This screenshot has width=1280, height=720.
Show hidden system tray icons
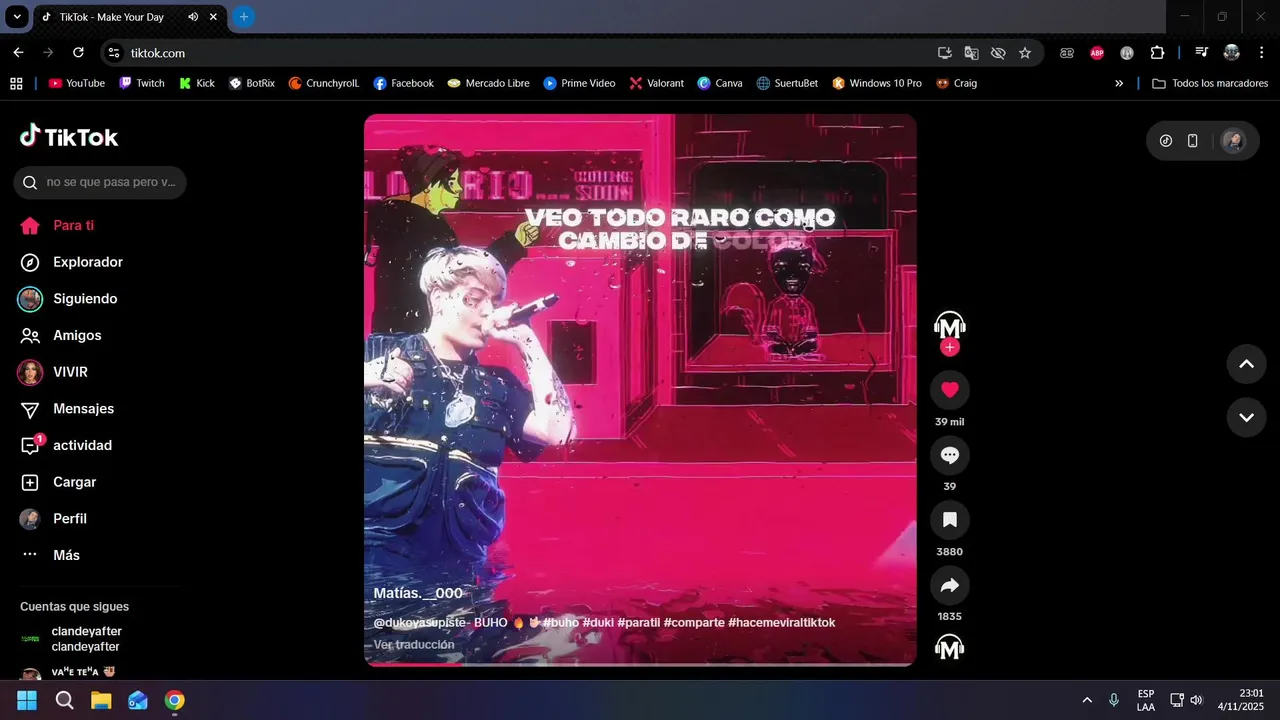click(x=1087, y=700)
